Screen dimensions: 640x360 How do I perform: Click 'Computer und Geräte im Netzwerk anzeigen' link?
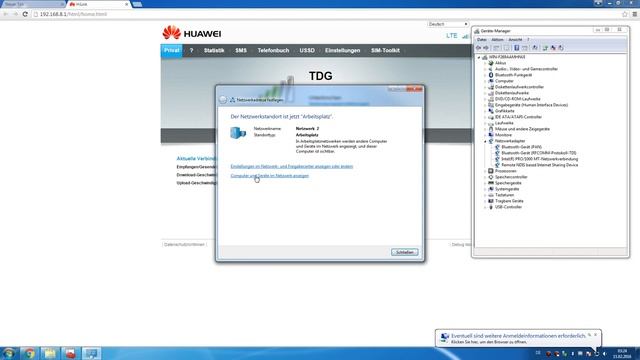pyautogui.click(x=269, y=176)
